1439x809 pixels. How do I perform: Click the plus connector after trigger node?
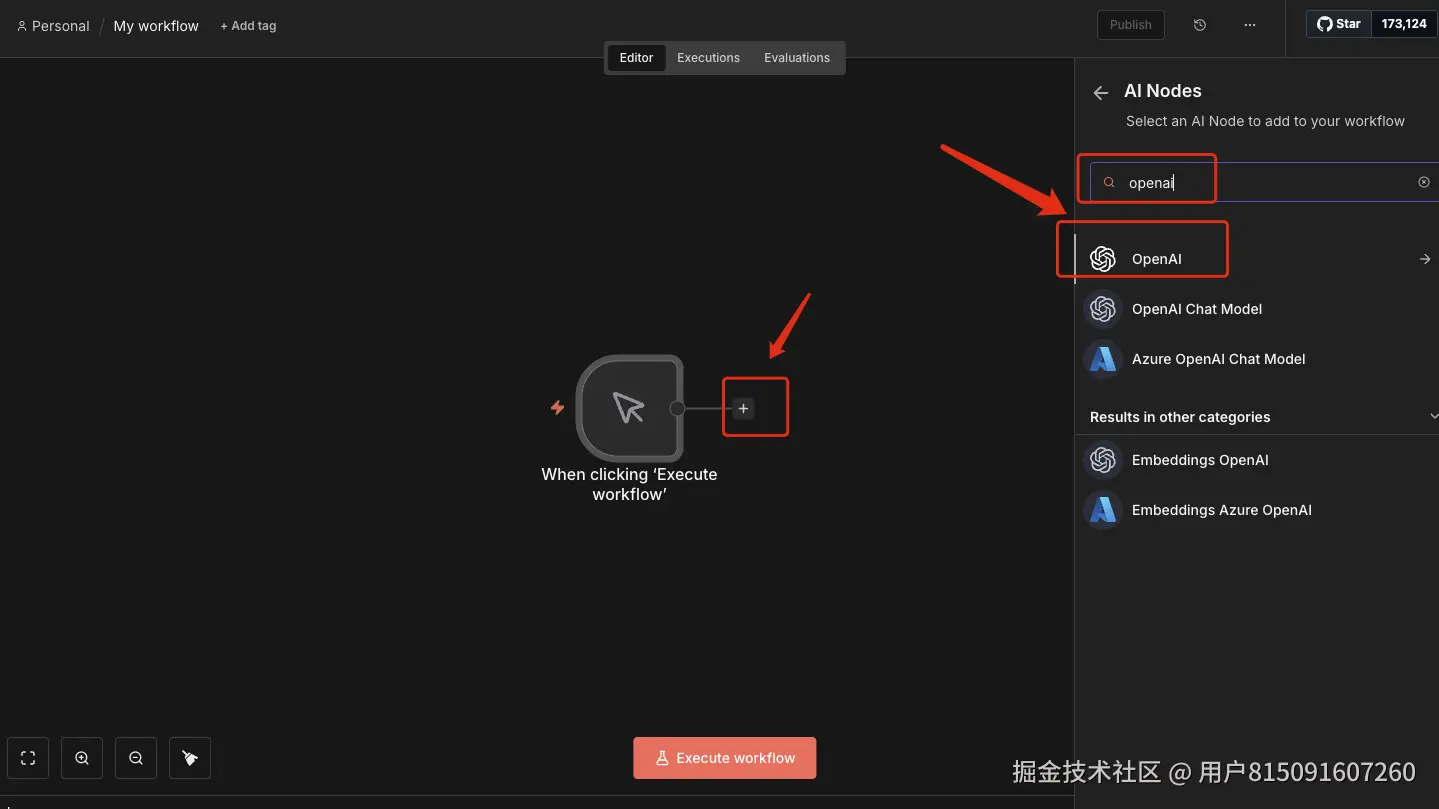coord(743,408)
